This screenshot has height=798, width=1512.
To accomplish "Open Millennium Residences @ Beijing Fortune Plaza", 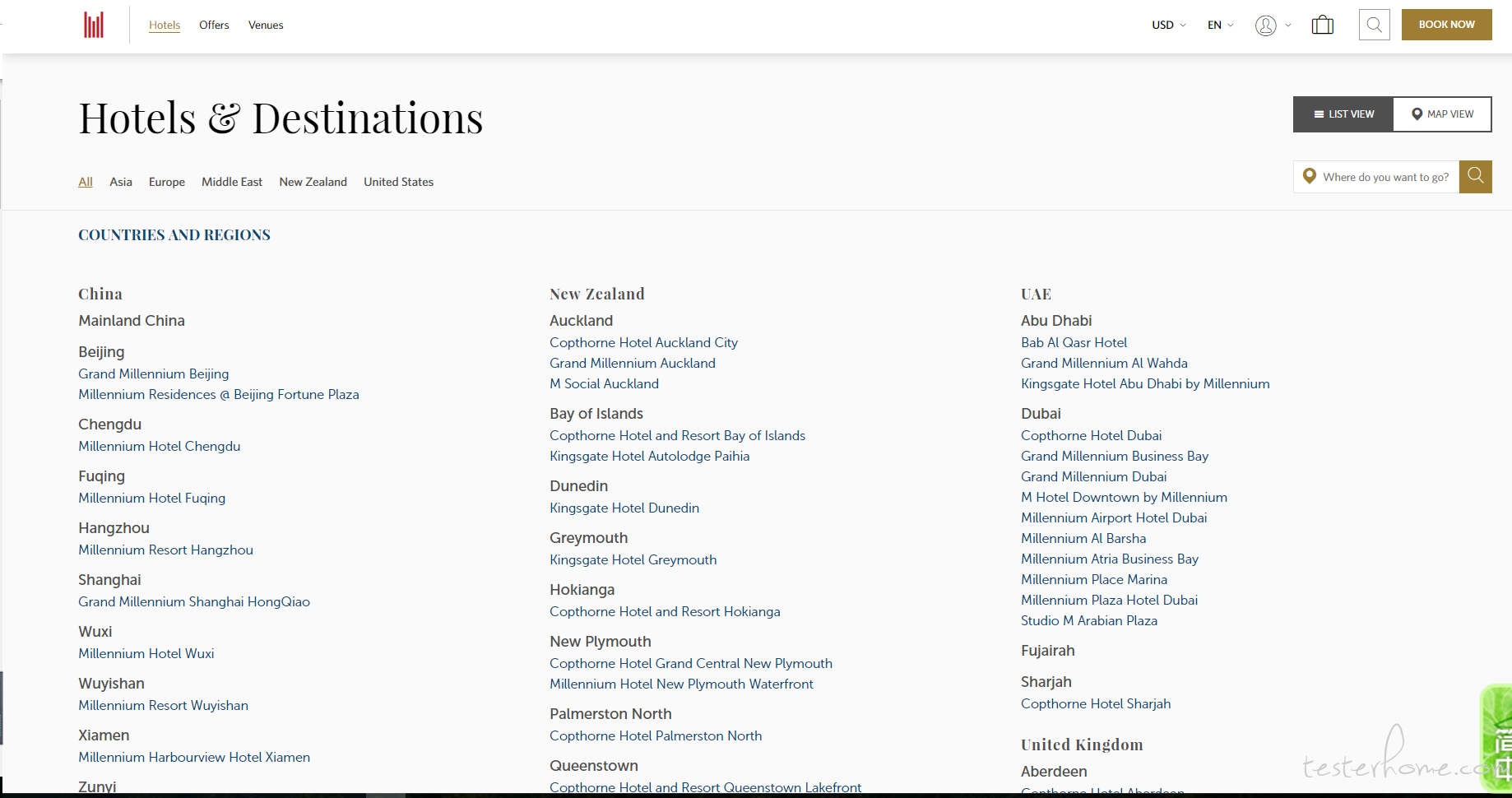I will pyautogui.click(x=219, y=394).
